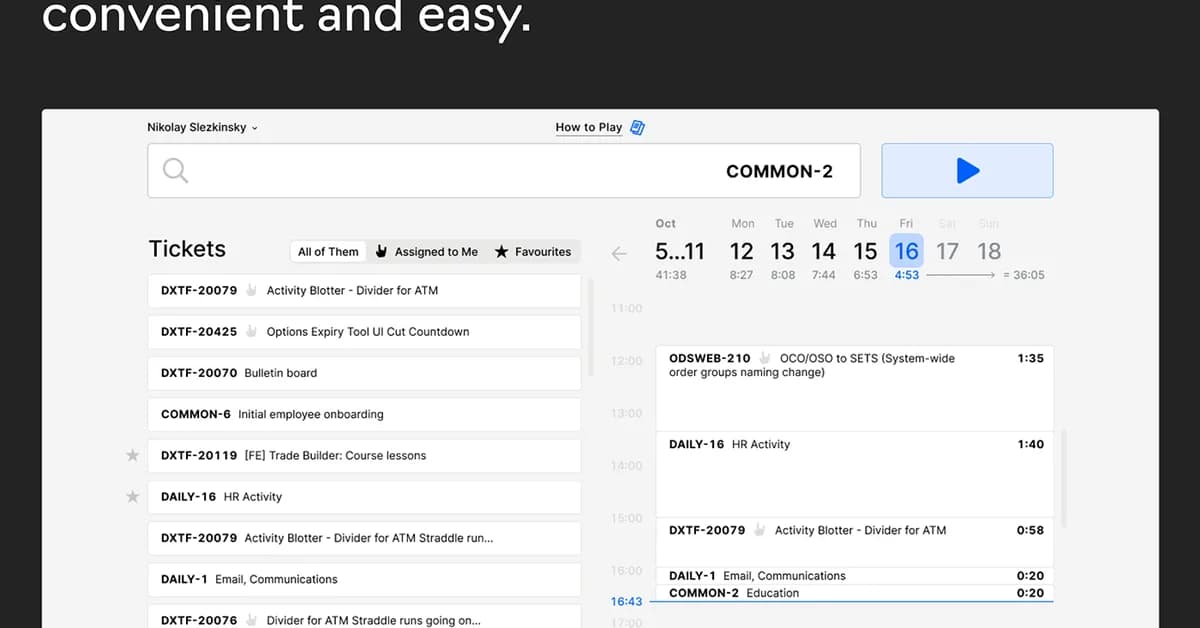Select Thursday the 15th in the calendar
1200x628 pixels.
[865, 251]
